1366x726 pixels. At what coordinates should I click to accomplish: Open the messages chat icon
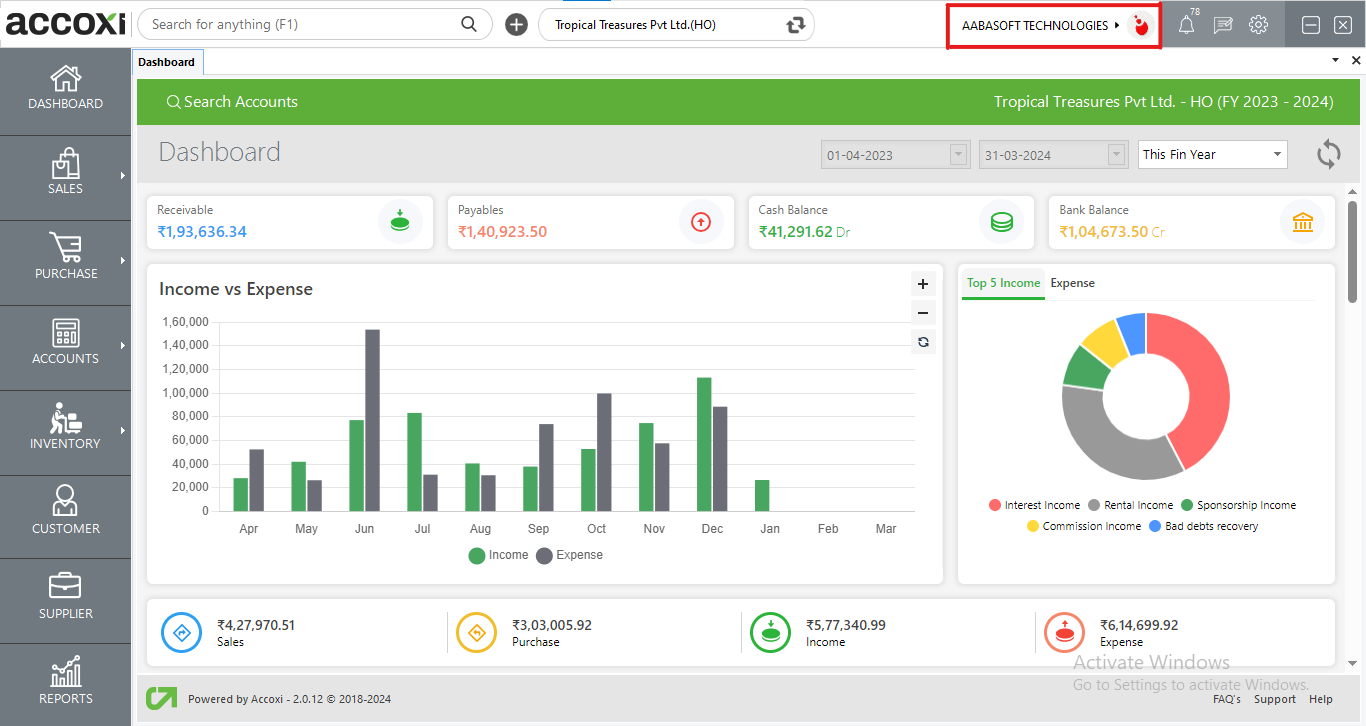[x=1222, y=26]
